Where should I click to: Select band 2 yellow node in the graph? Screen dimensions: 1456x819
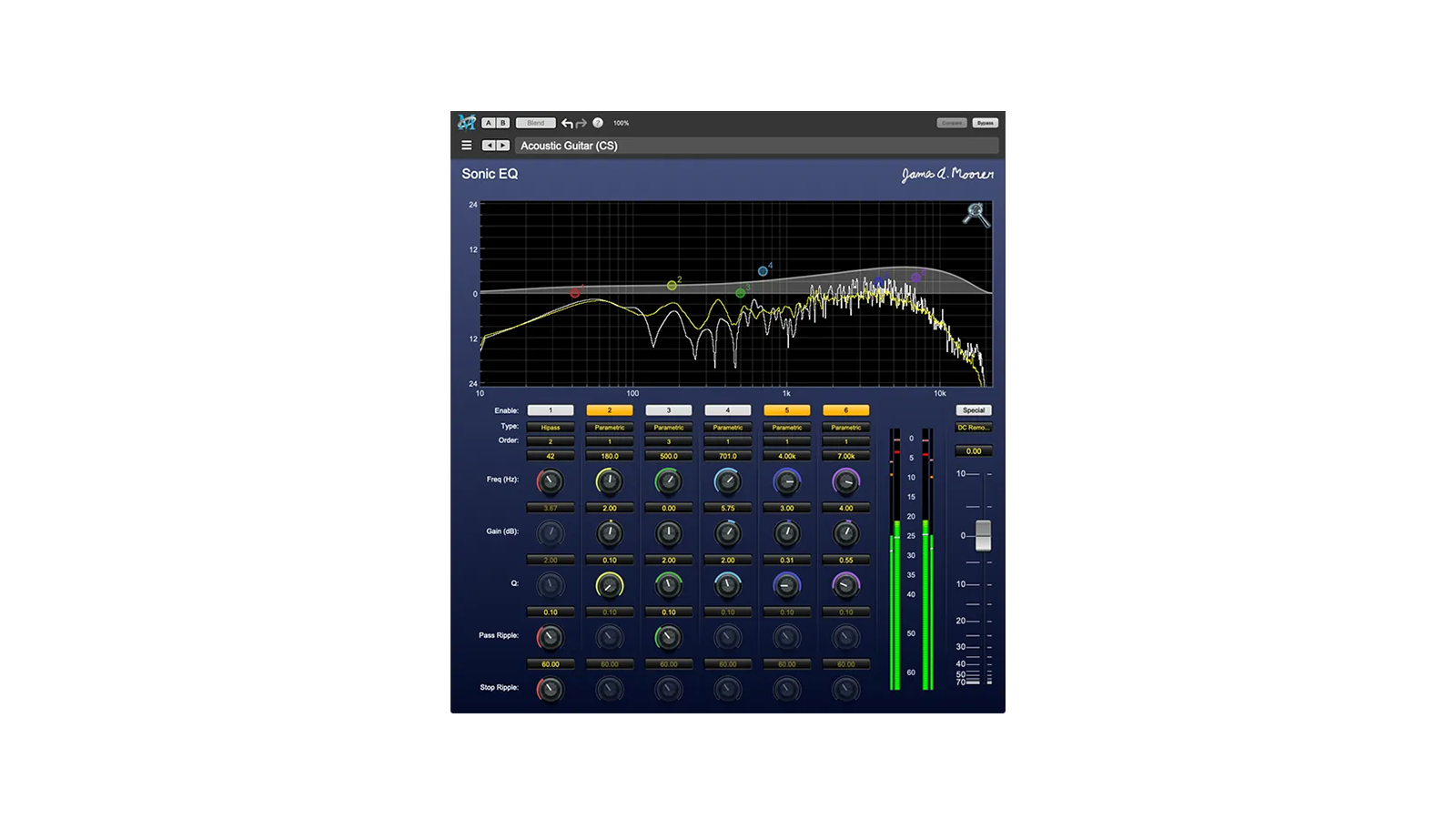(672, 286)
